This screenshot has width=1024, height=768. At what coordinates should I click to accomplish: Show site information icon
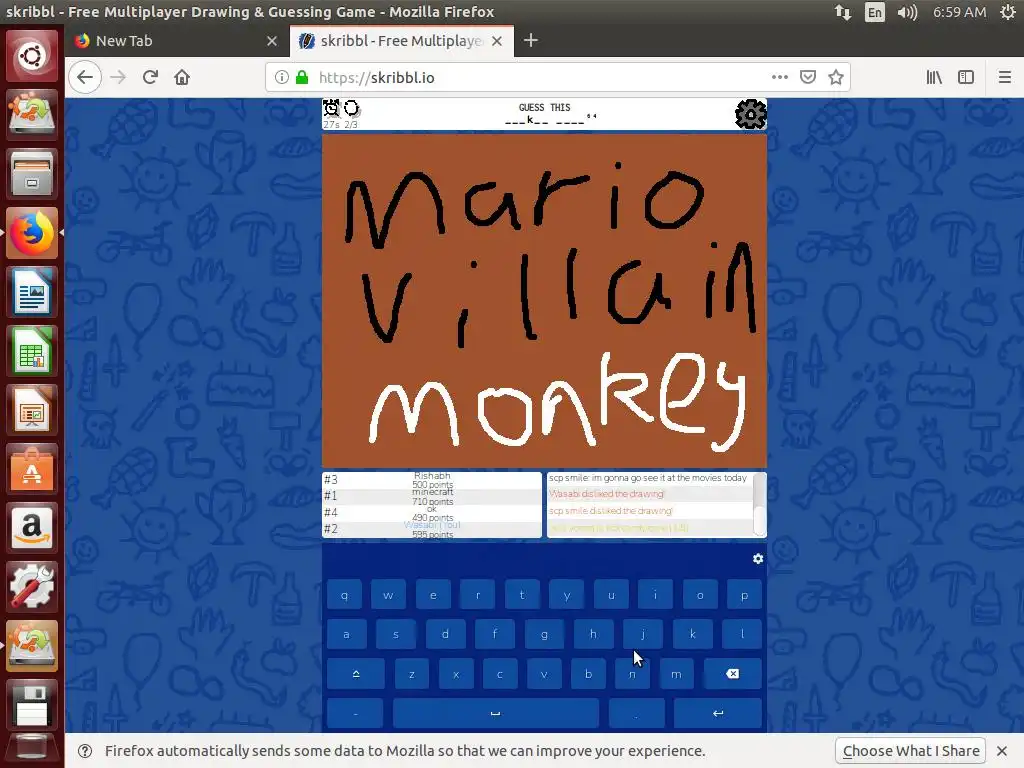tap(281, 77)
